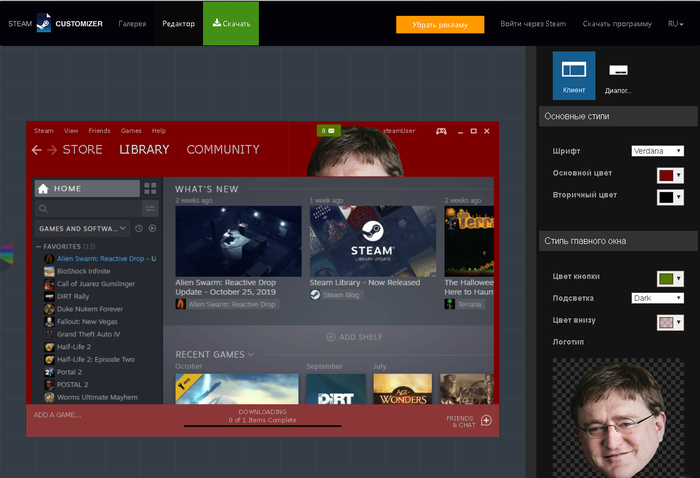This screenshot has height=478, width=700.
Task: Open the RU language dropdown
Action: (675, 24)
